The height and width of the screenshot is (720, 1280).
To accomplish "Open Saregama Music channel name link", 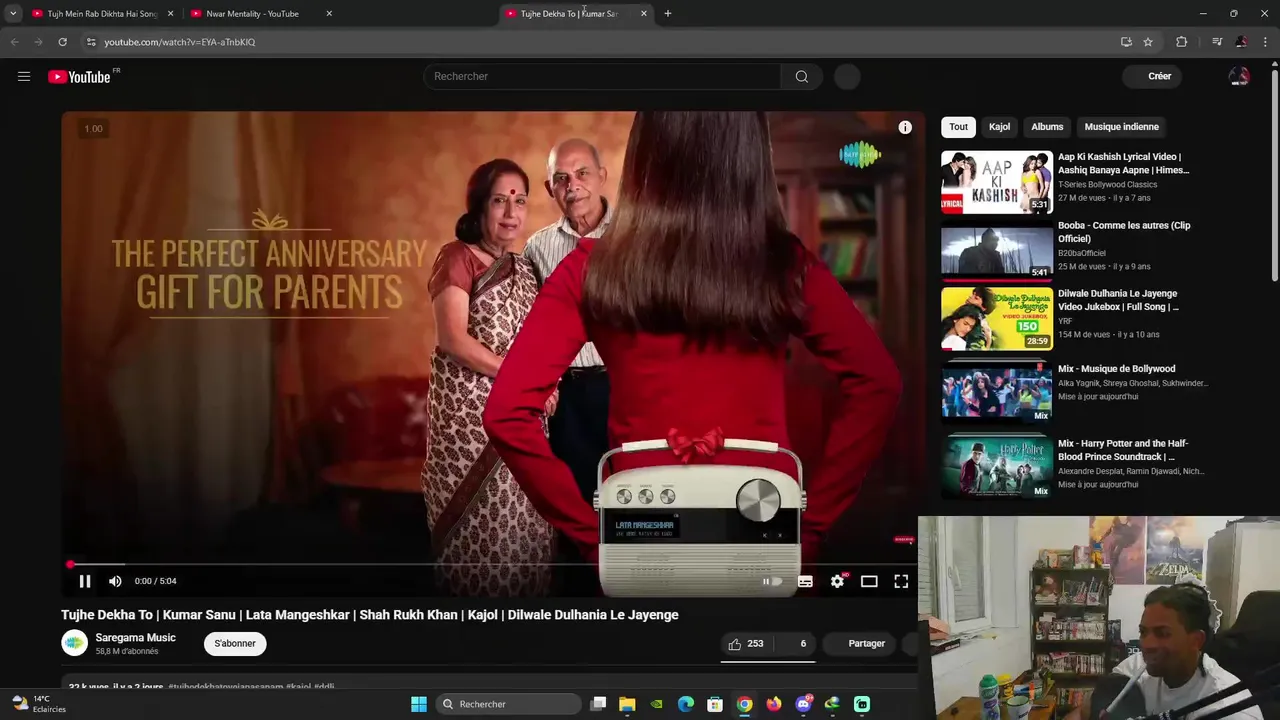I will tap(135, 638).
